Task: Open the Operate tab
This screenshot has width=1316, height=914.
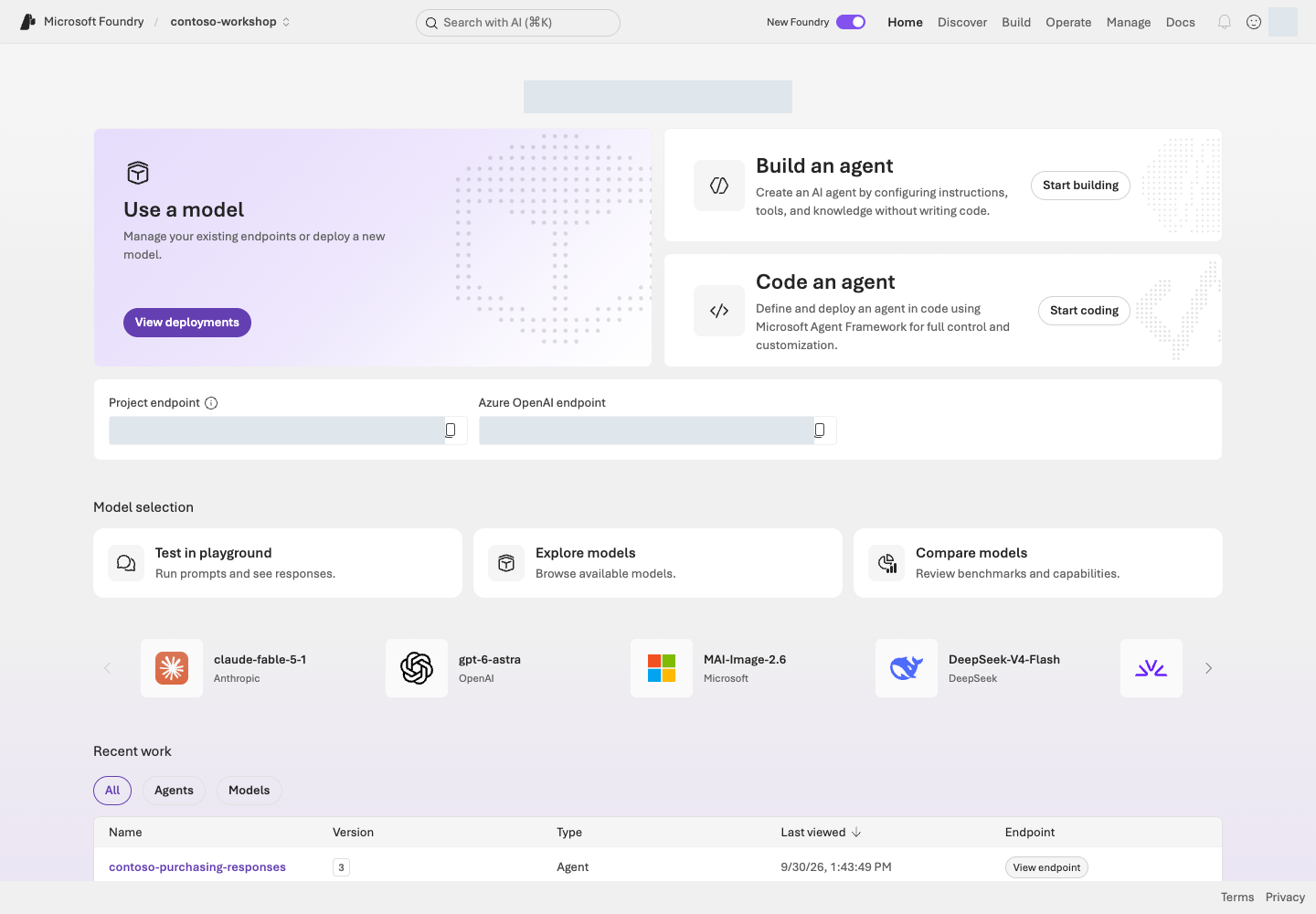Action: click(1068, 22)
